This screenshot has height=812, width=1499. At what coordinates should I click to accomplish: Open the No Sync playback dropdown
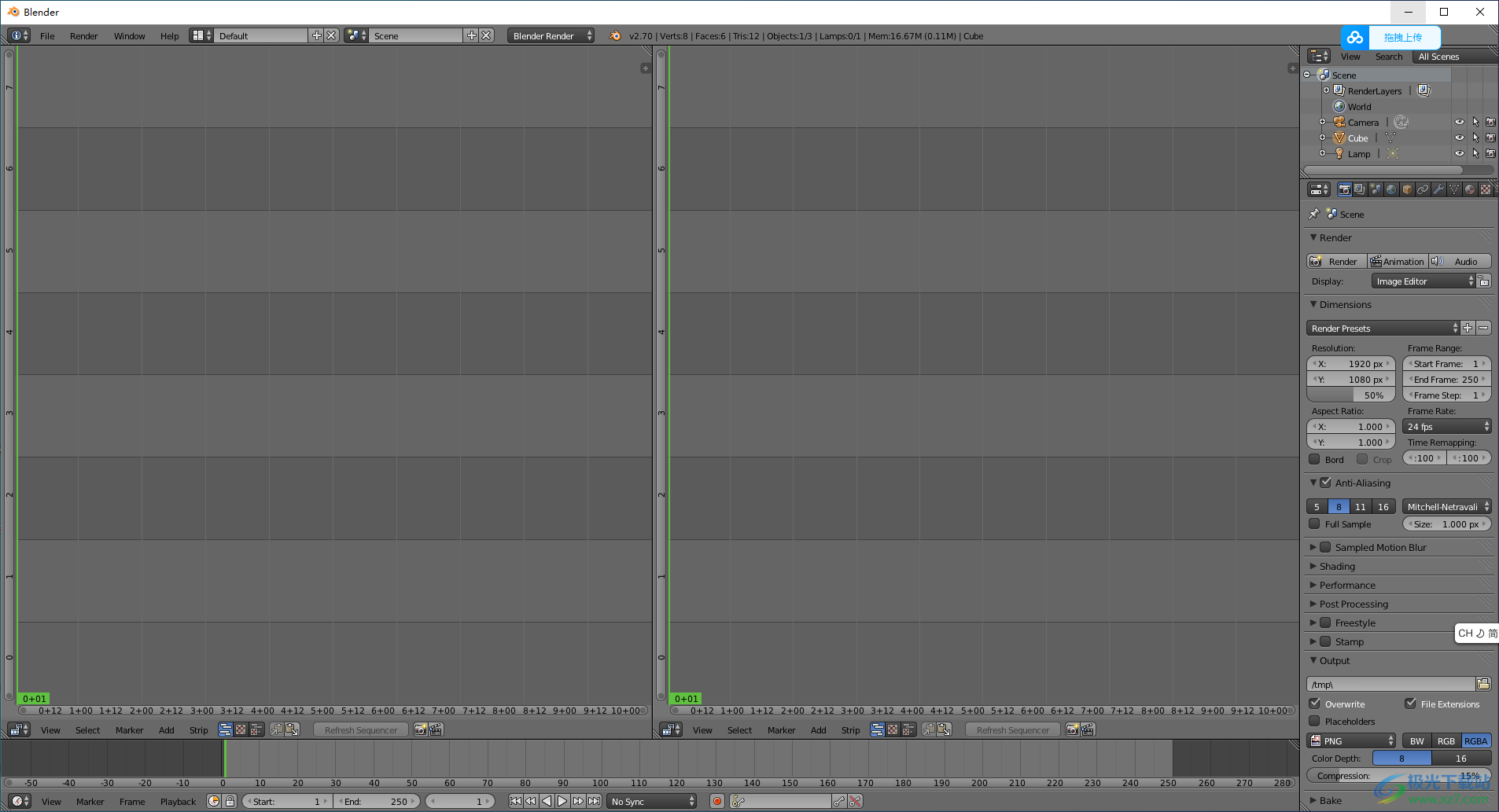pos(653,801)
